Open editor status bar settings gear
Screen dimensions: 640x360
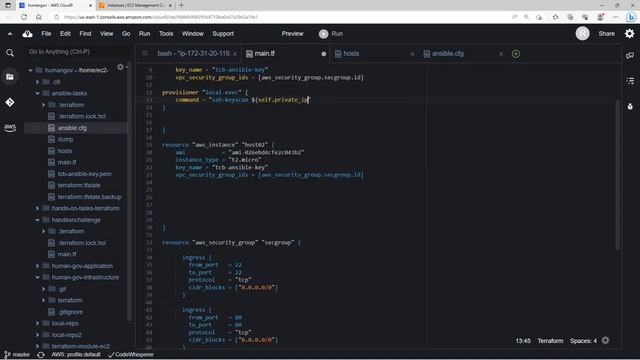605,340
